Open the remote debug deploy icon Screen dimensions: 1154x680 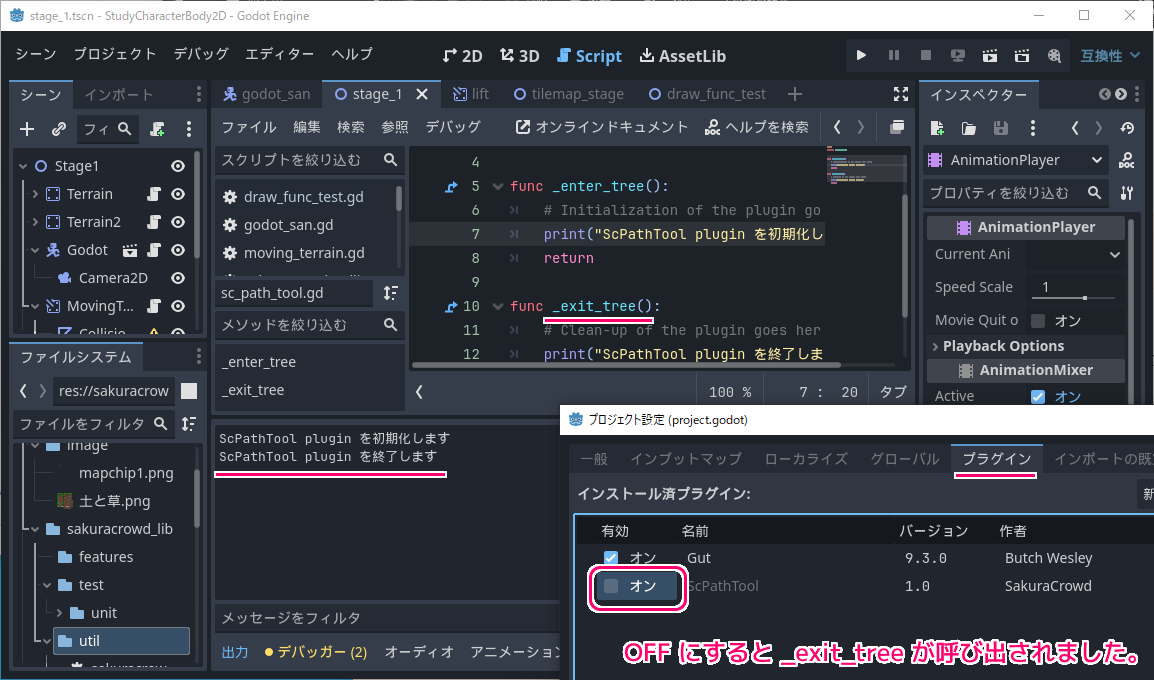[957, 55]
